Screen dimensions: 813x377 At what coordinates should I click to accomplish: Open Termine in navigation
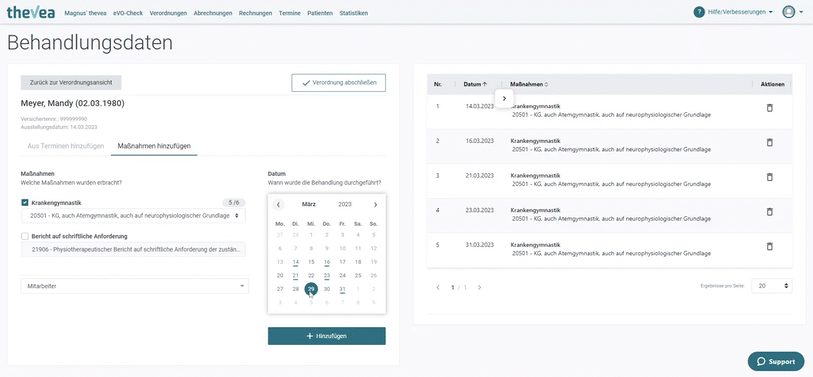289,13
